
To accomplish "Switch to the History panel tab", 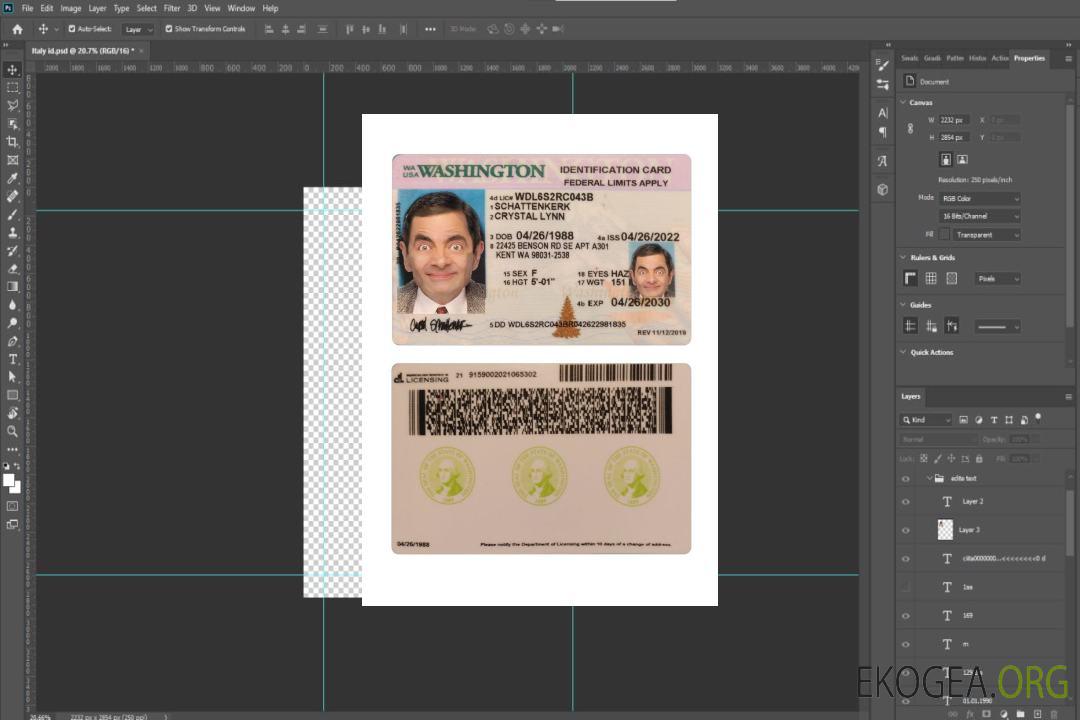I will pyautogui.click(x=977, y=58).
